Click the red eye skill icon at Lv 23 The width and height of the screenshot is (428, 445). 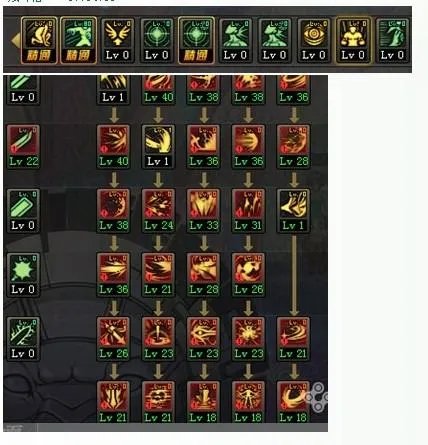click(x=203, y=339)
